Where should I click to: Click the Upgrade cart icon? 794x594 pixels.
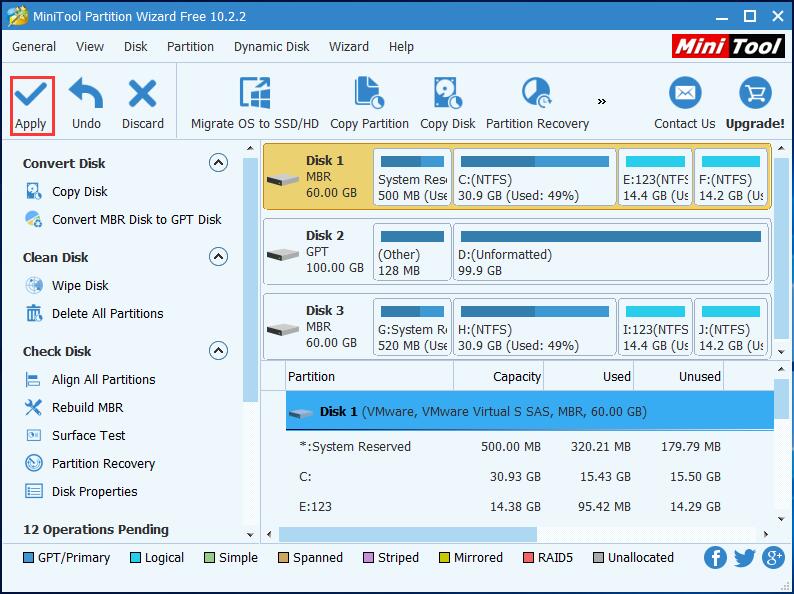pos(755,93)
